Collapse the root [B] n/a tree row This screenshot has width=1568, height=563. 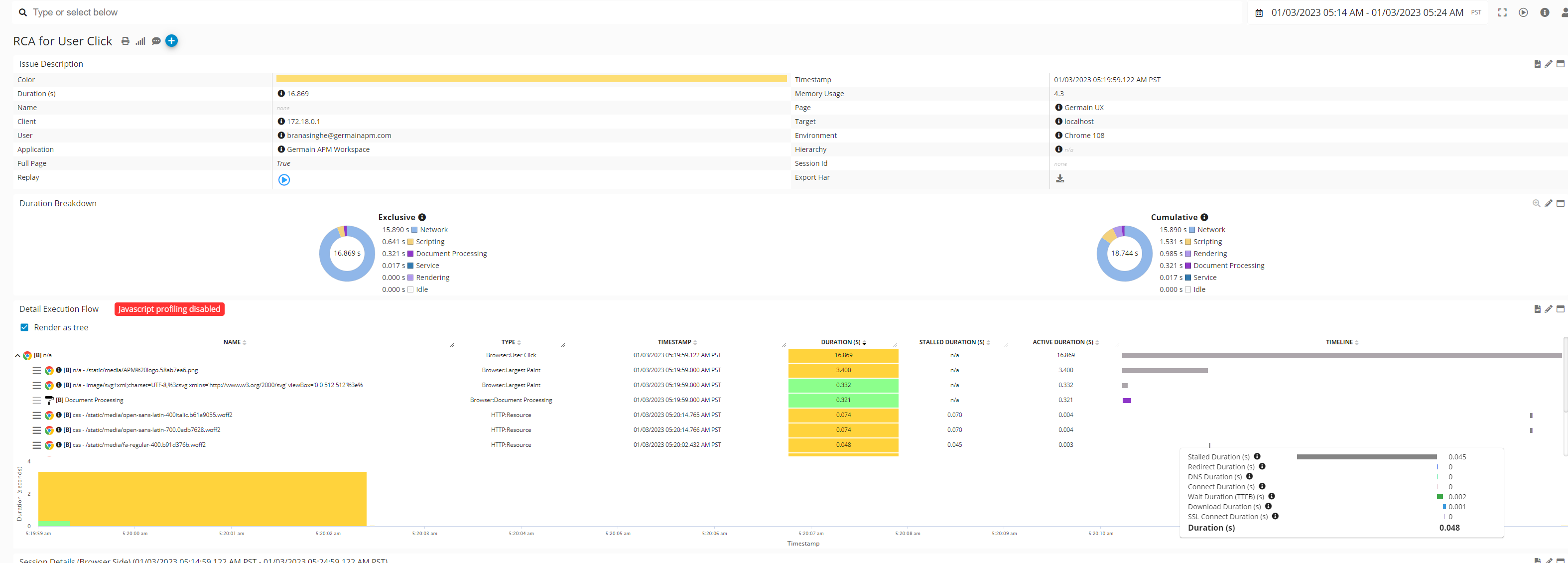click(x=17, y=355)
